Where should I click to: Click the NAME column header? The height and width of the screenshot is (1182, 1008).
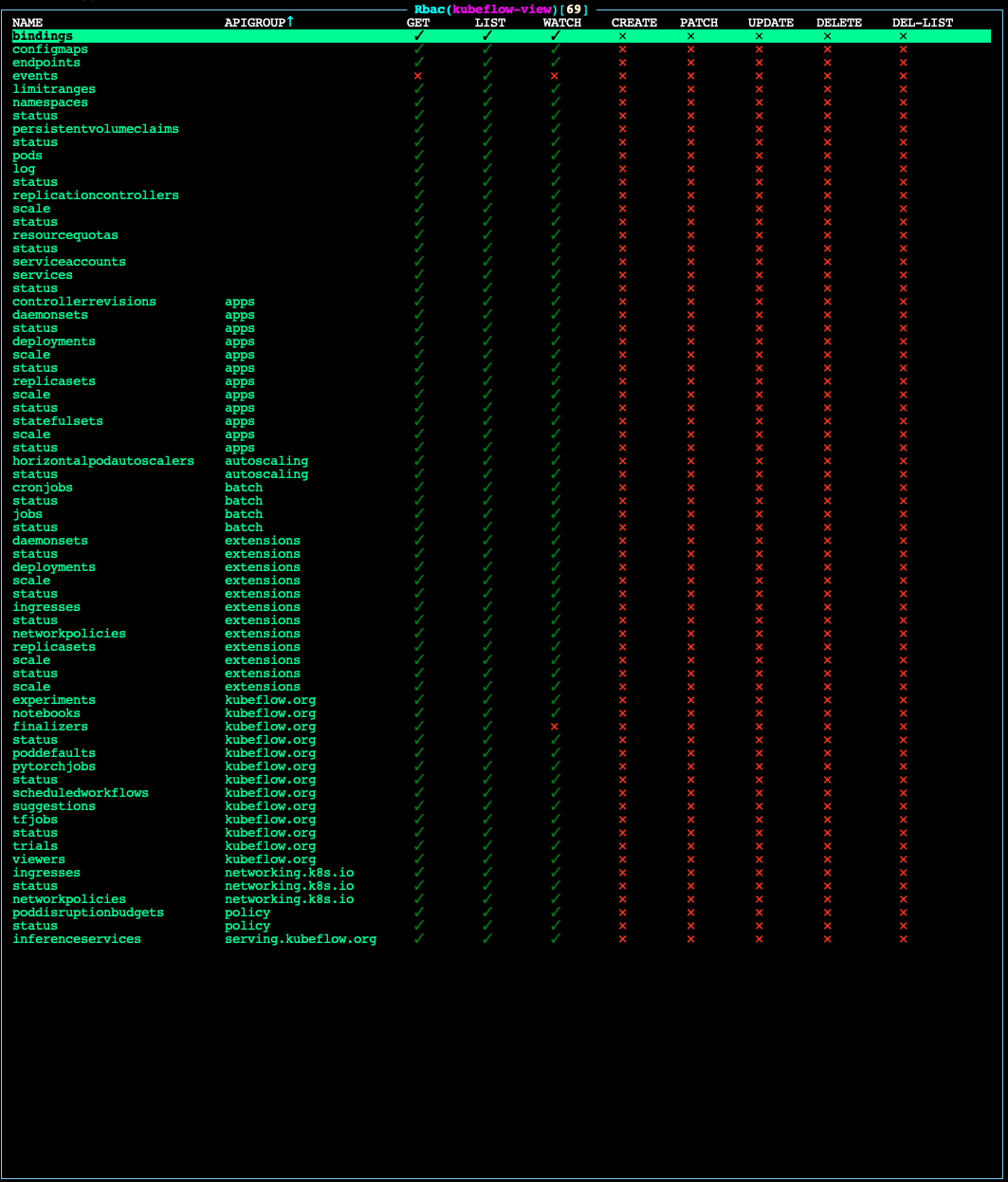point(27,23)
